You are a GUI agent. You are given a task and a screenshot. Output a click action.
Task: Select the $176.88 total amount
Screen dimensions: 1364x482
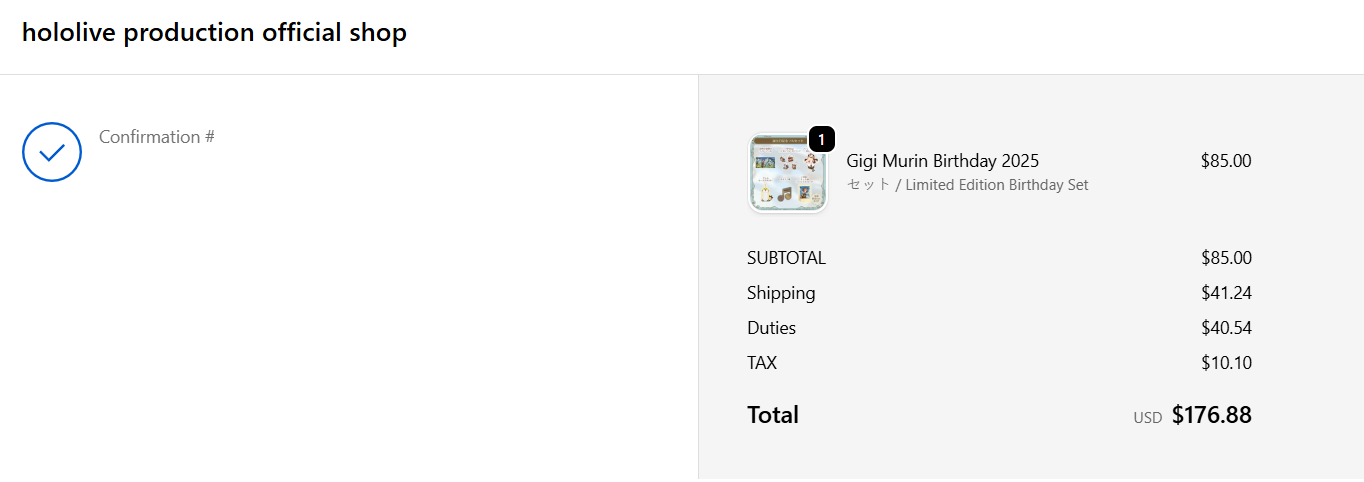(x=1211, y=415)
